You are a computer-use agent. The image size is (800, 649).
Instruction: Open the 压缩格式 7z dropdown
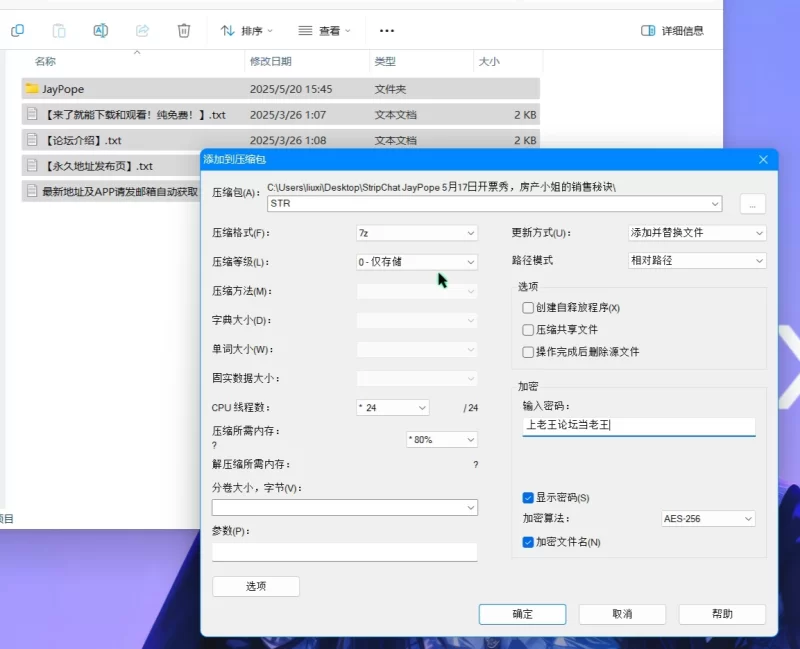[416, 233]
